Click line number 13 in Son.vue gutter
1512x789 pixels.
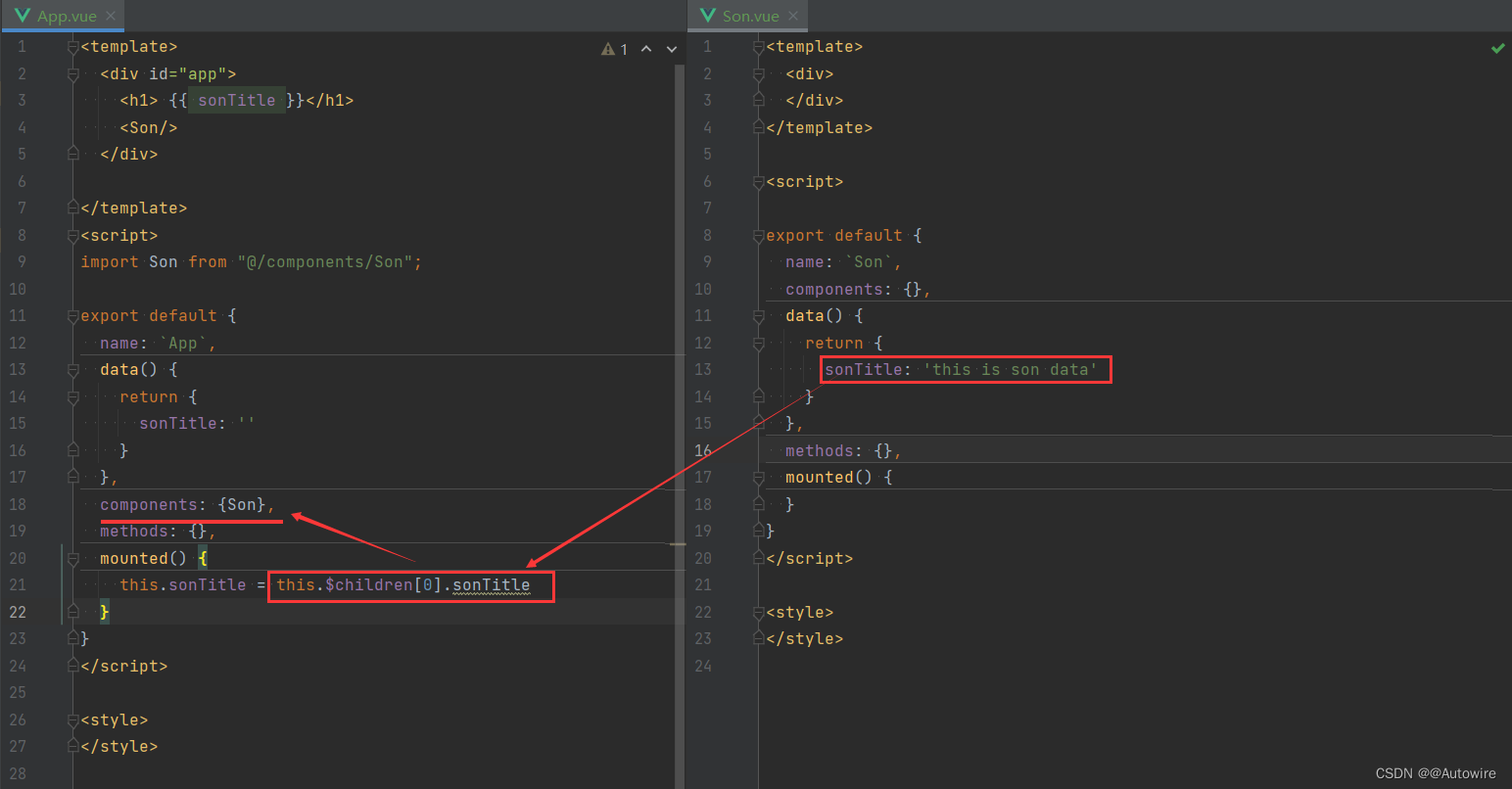pos(703,370)
